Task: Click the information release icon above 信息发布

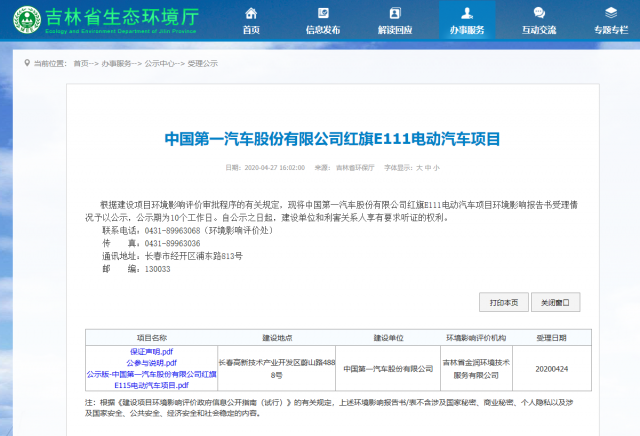Action: pyautogui.click(x=323, y=13)
